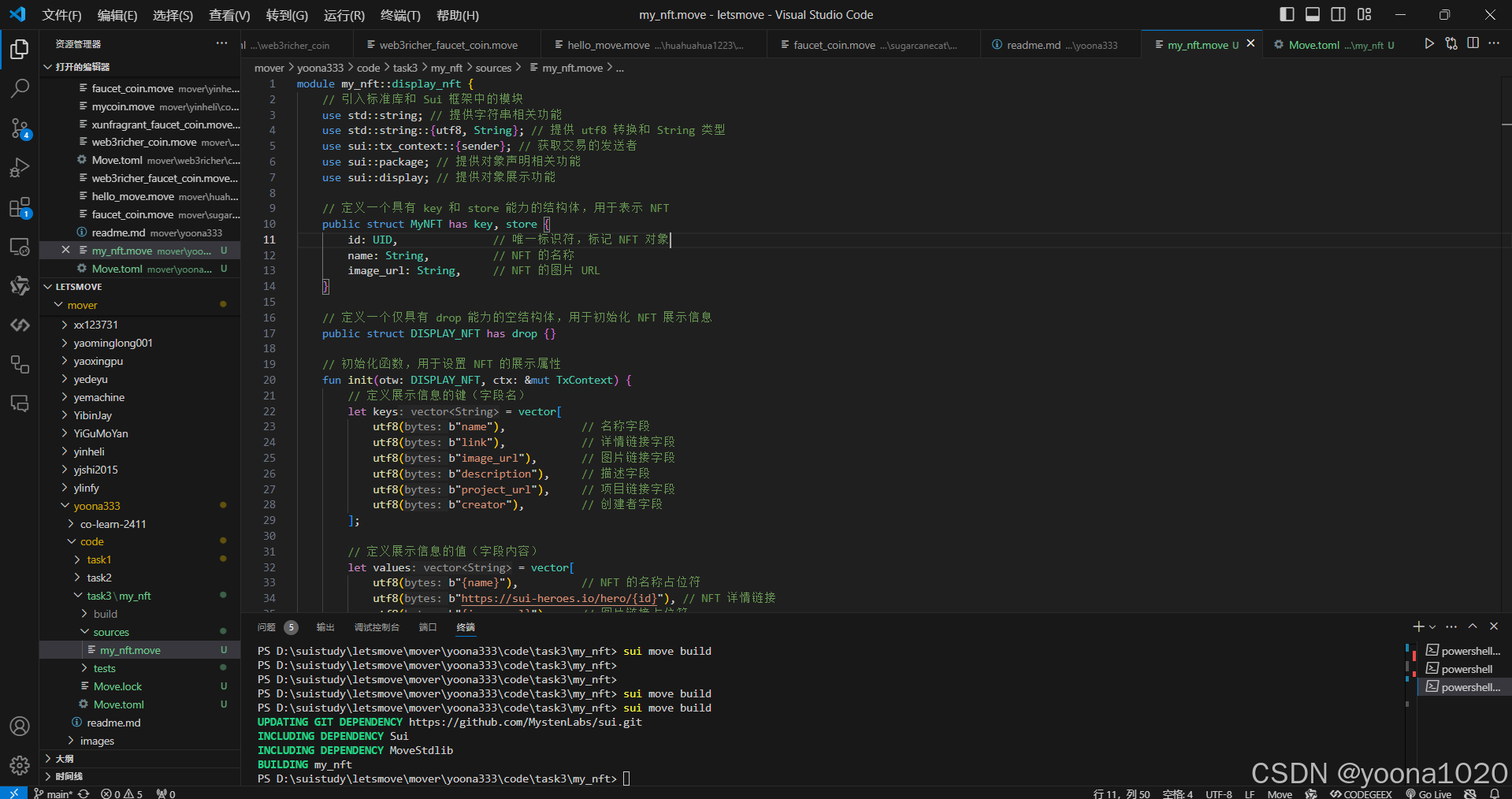Open the 文件(F) menu
This screenshot has height=799, width=1512.
[x=61, y=15]
